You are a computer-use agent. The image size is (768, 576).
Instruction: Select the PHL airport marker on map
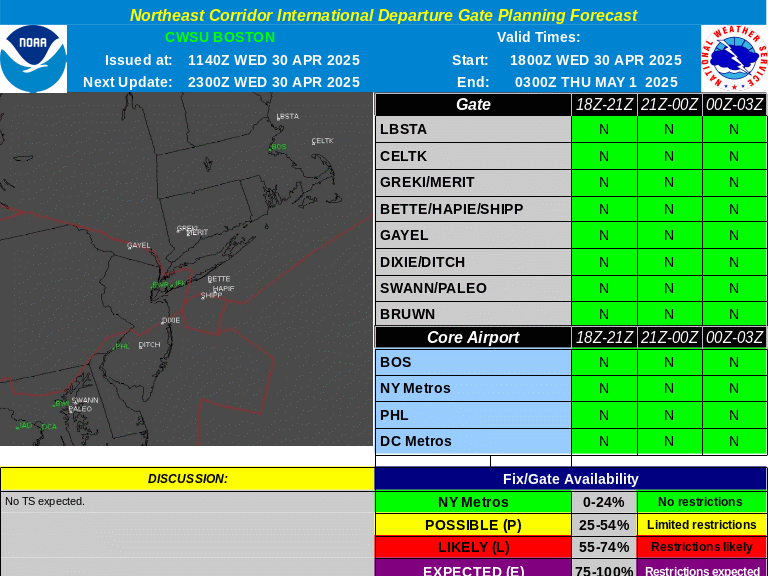(x=121, y=347)
